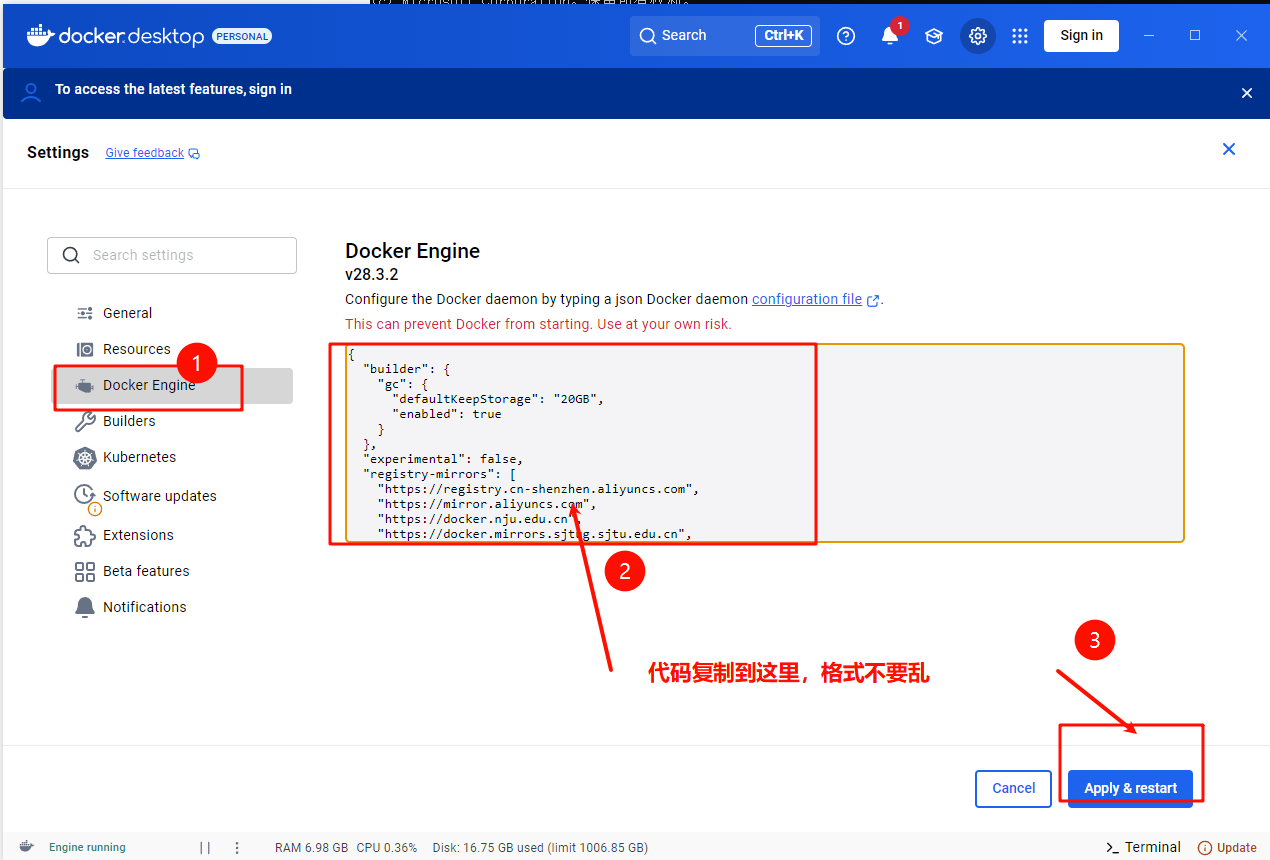This screenshot has height=860, width=1270.
Task: Click the Kubernetes wheel icon
Action: click(x=85, y=458)
